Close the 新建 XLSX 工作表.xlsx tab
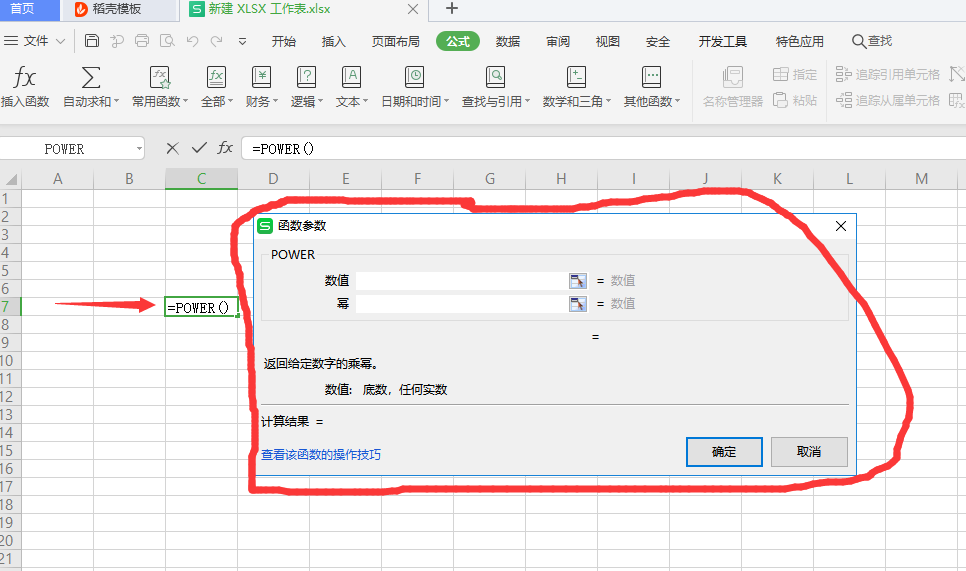 coord(413,9)
